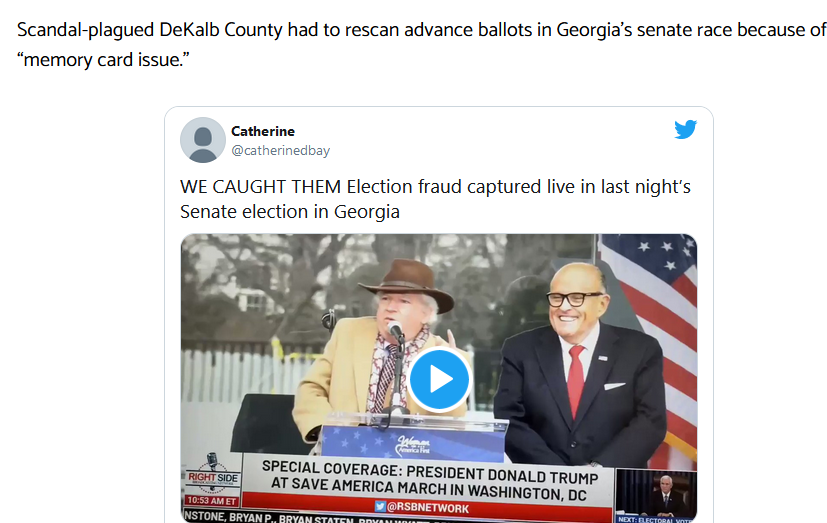This screenshot has width=827, height=523.
Task: Click the 10:53 AM ET timestamp
Action: [x=210, y=499]
